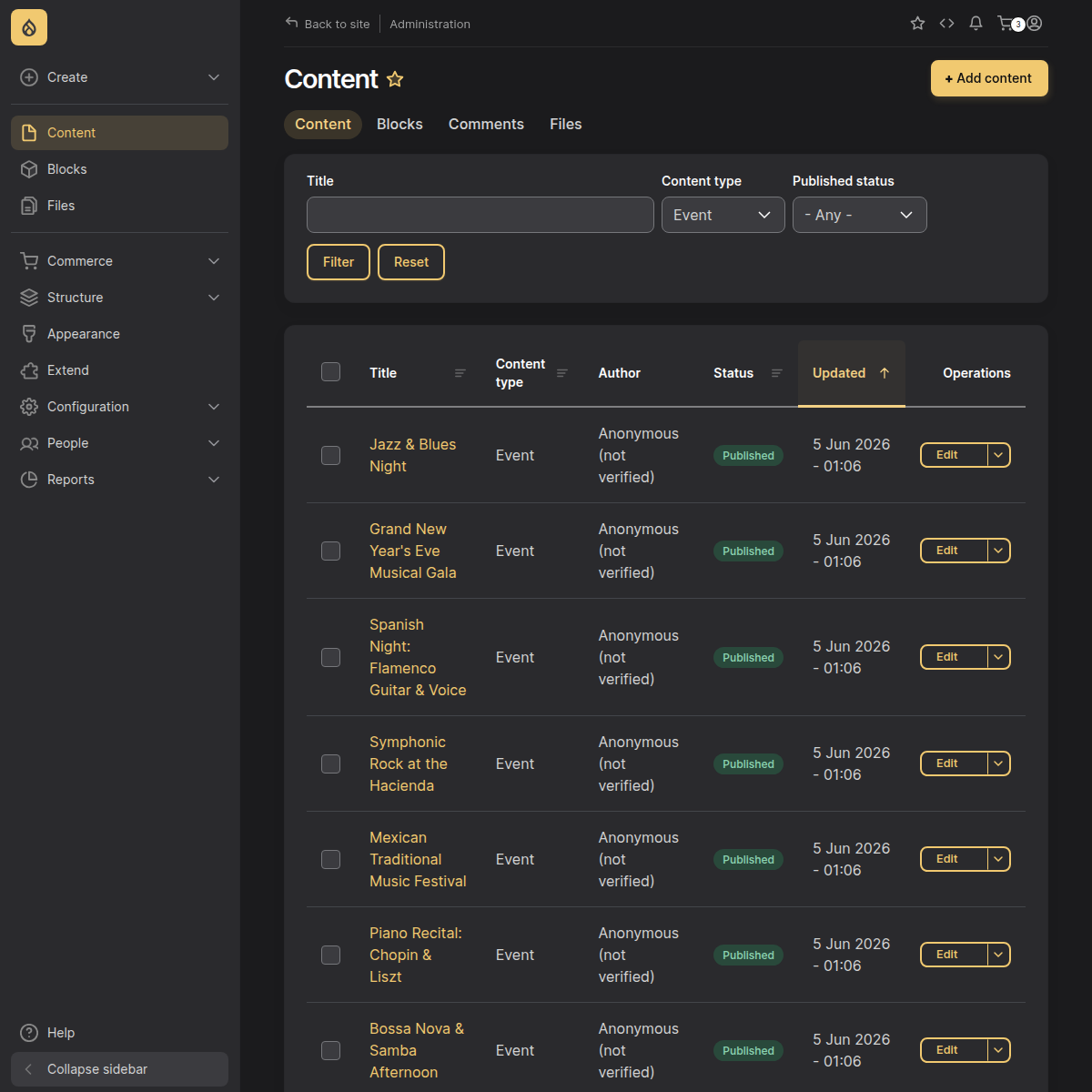Image resolution: width=1092 pixels, height=1092 pixels.
Task: Open the shortcuts star icon in top bar
Action: [917, 24]
